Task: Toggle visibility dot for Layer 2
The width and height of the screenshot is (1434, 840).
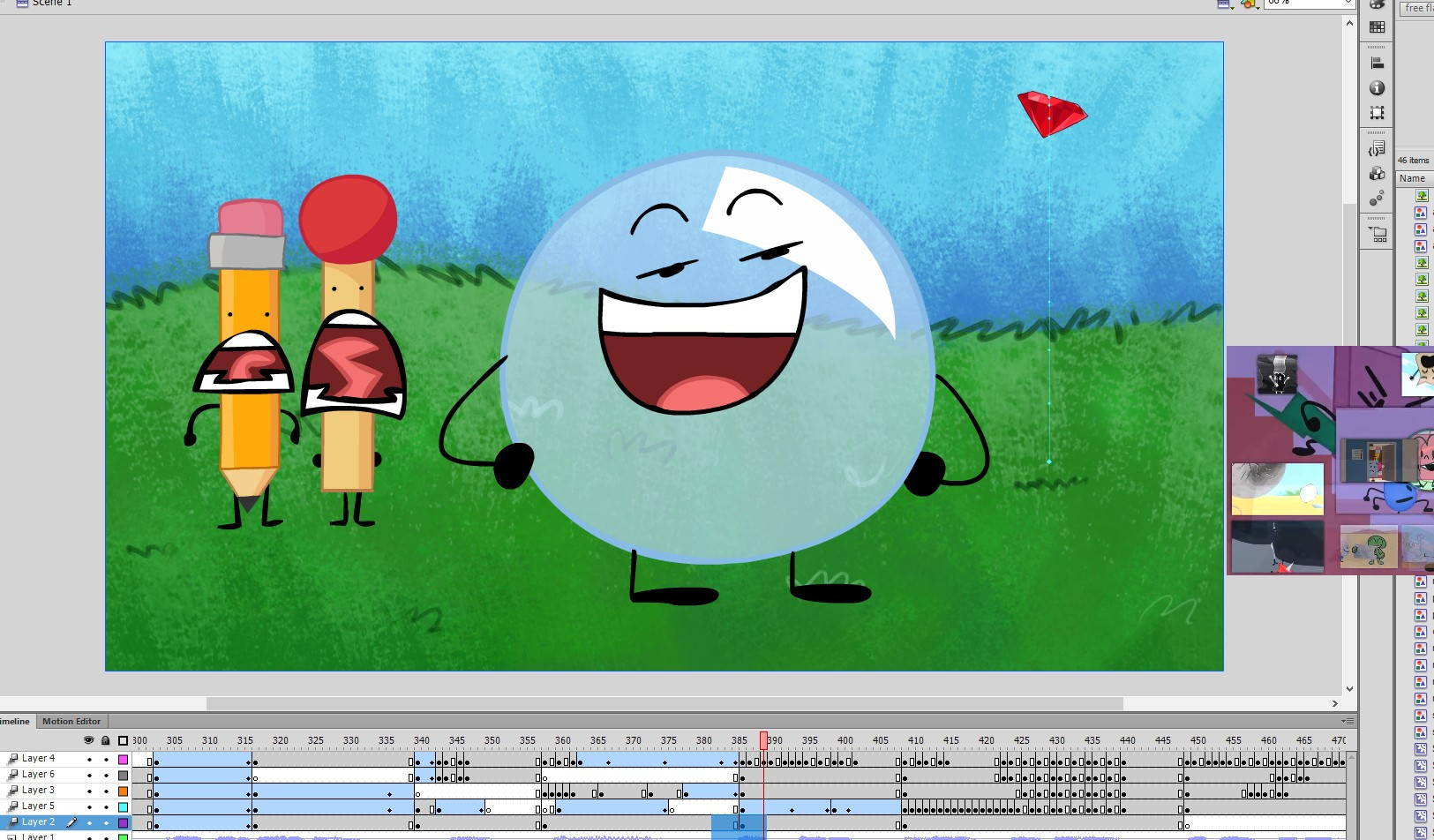Action: coord(89,823)
